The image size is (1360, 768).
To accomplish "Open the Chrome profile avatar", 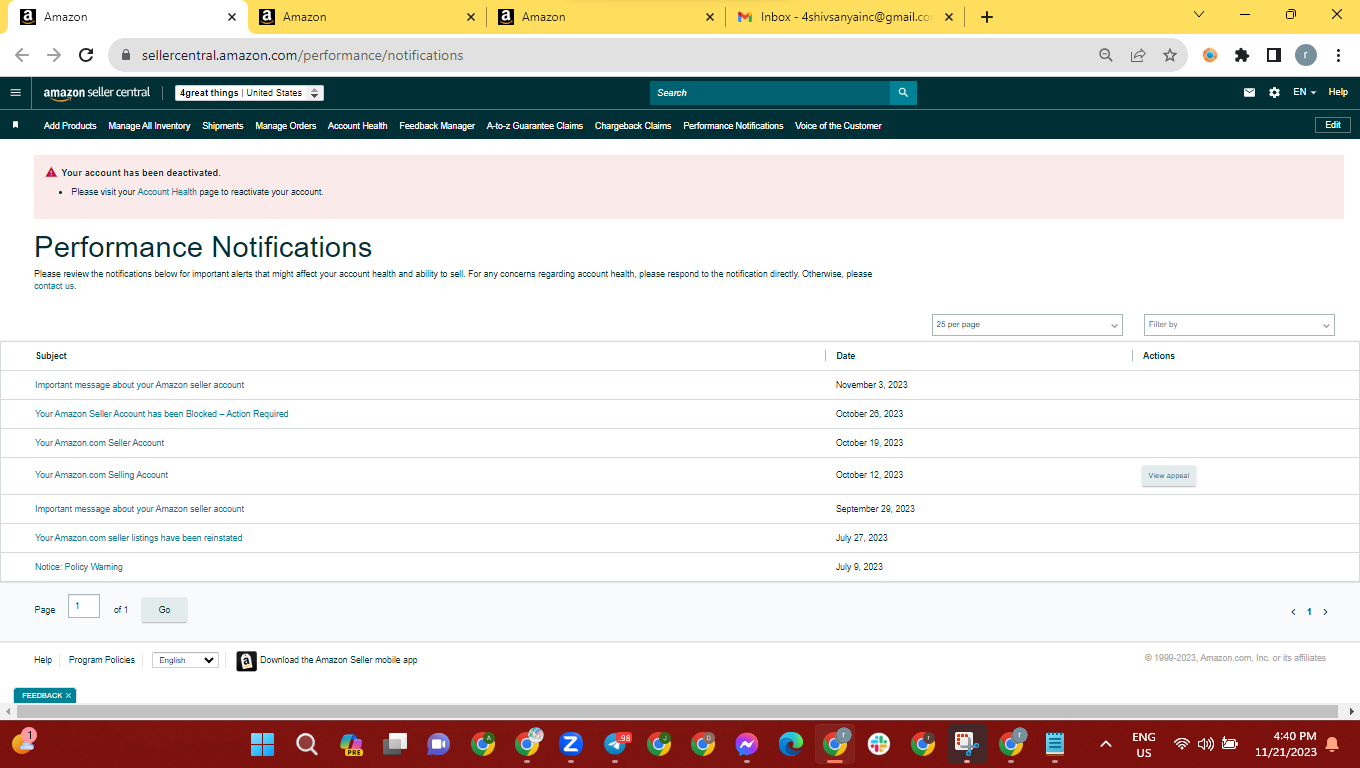I will [x=1306, y=56].
